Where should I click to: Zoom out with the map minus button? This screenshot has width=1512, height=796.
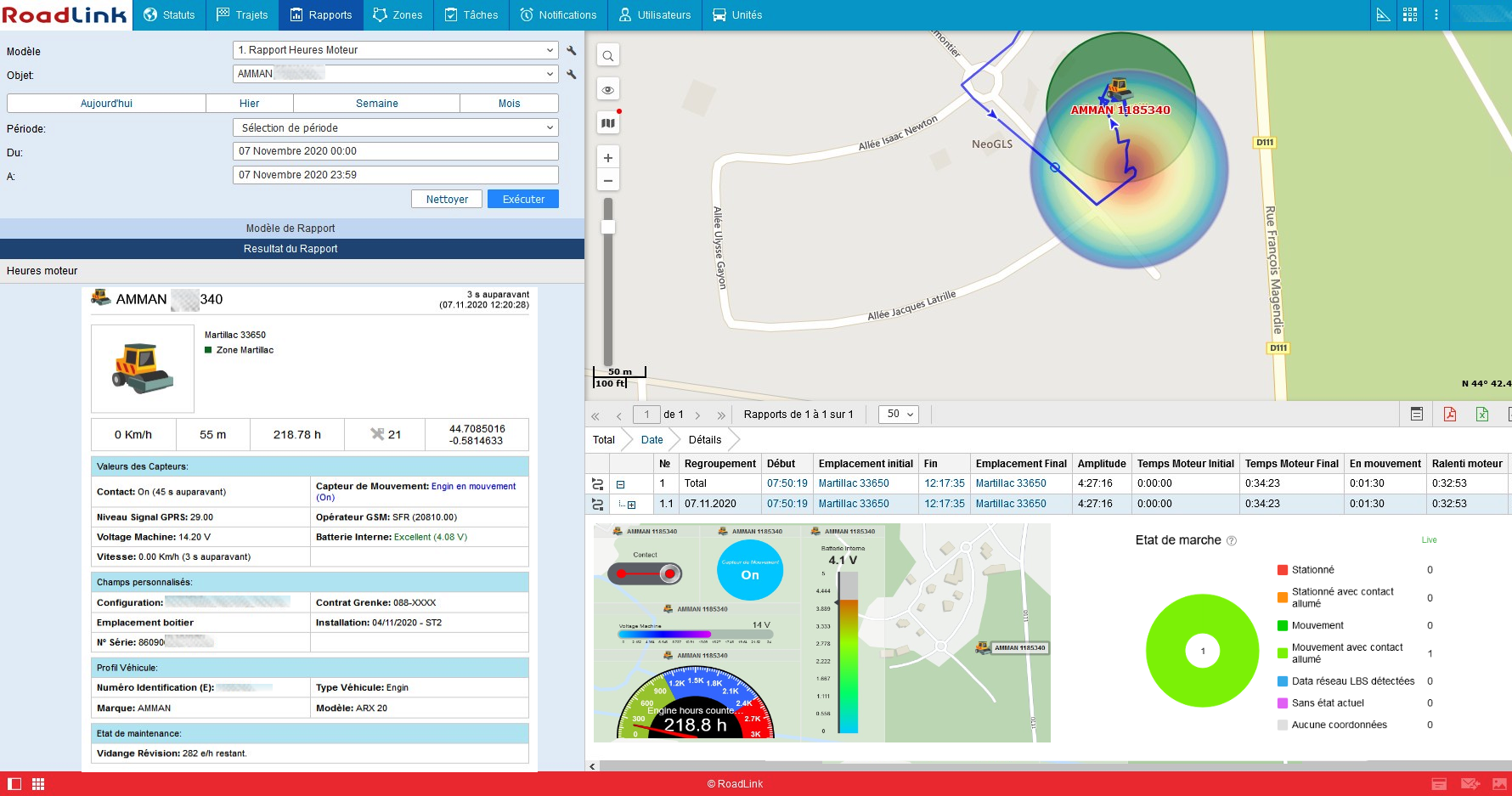608,180
